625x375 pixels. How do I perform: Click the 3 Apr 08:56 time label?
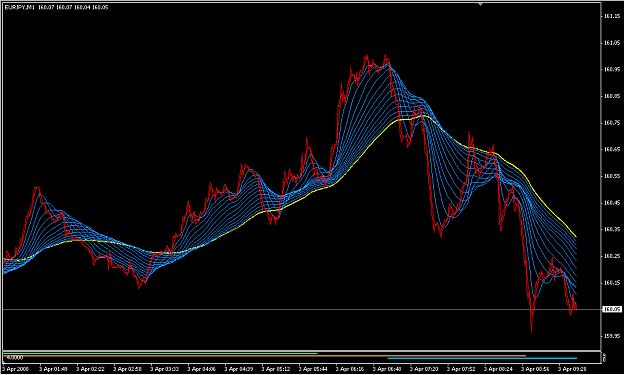(x=535, y=369)
